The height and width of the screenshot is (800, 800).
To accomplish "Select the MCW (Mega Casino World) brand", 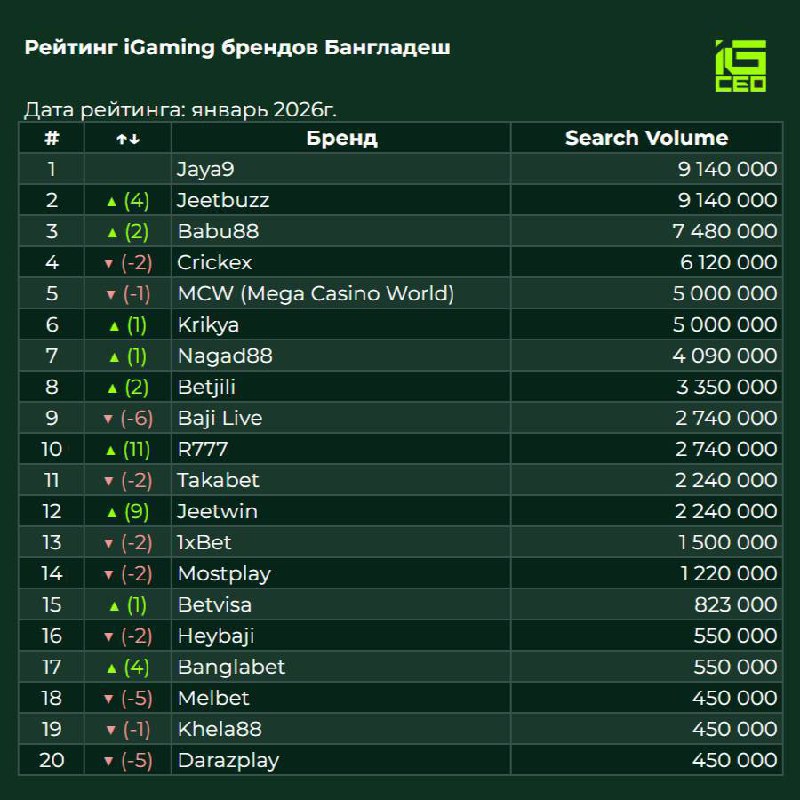I will click(315, 294).
